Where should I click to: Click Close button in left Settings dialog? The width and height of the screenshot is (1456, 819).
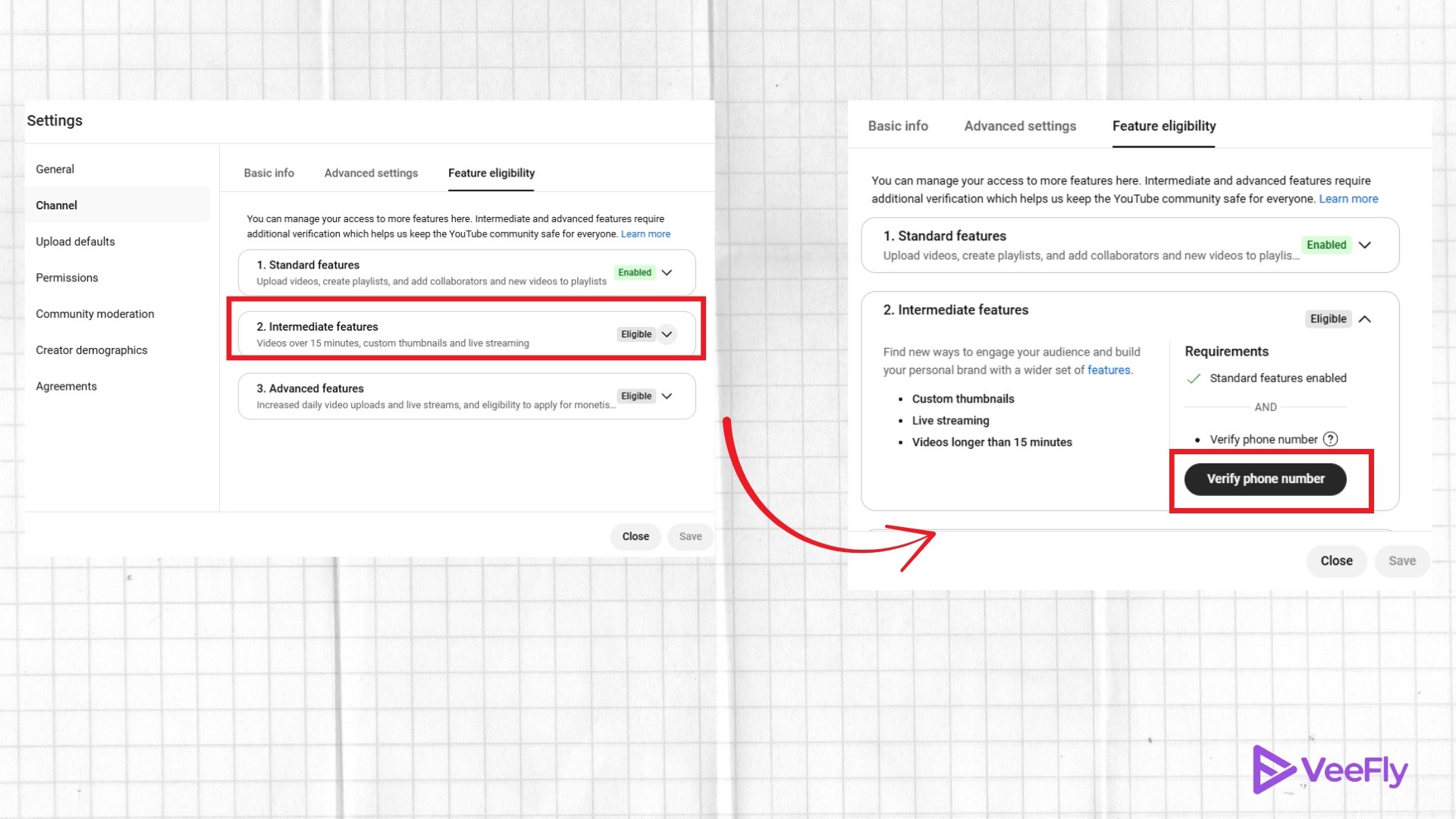(x=635, y=536)
